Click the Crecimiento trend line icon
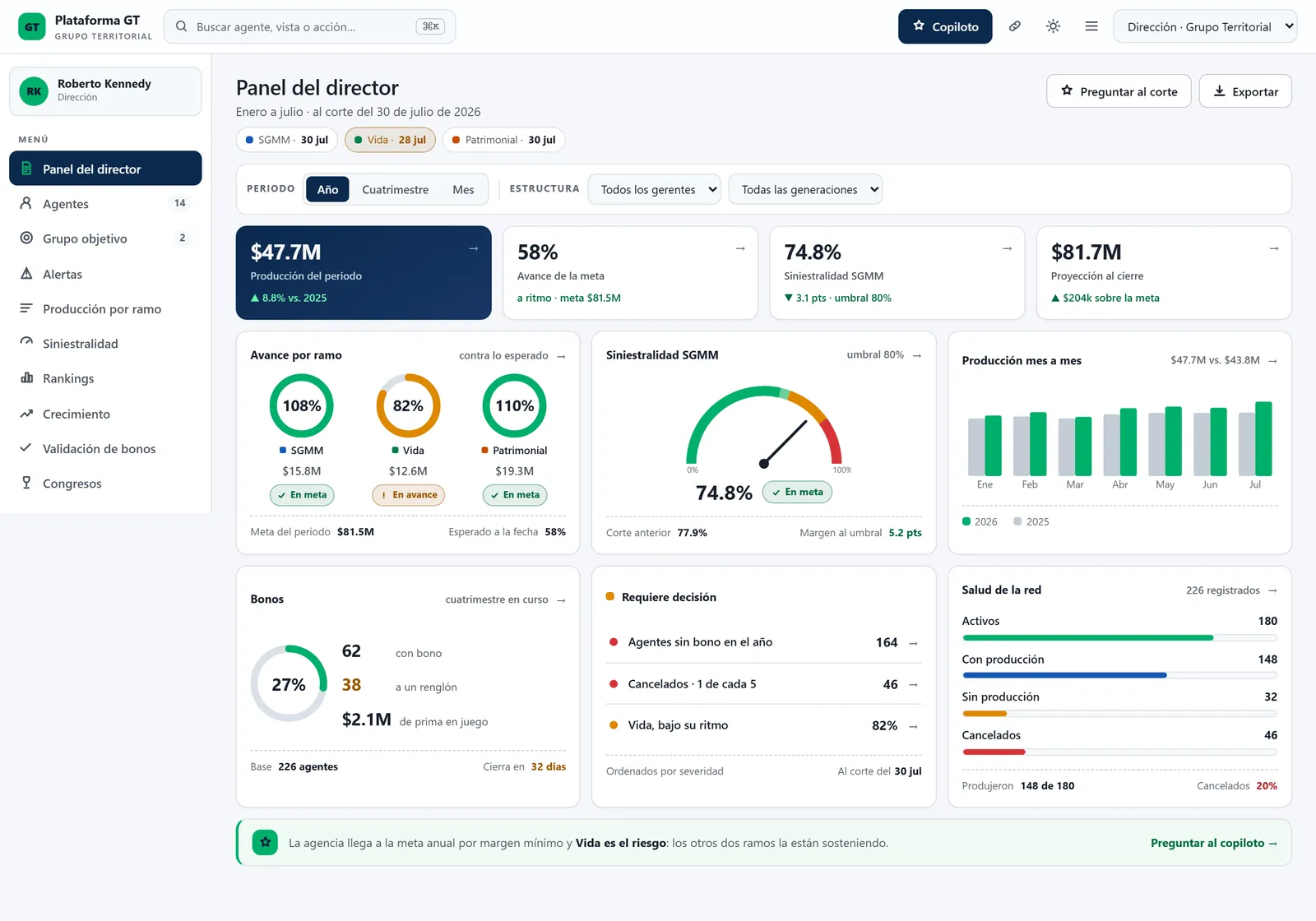The width and height of the screenshot is (1316, 921). coord(26,414)
